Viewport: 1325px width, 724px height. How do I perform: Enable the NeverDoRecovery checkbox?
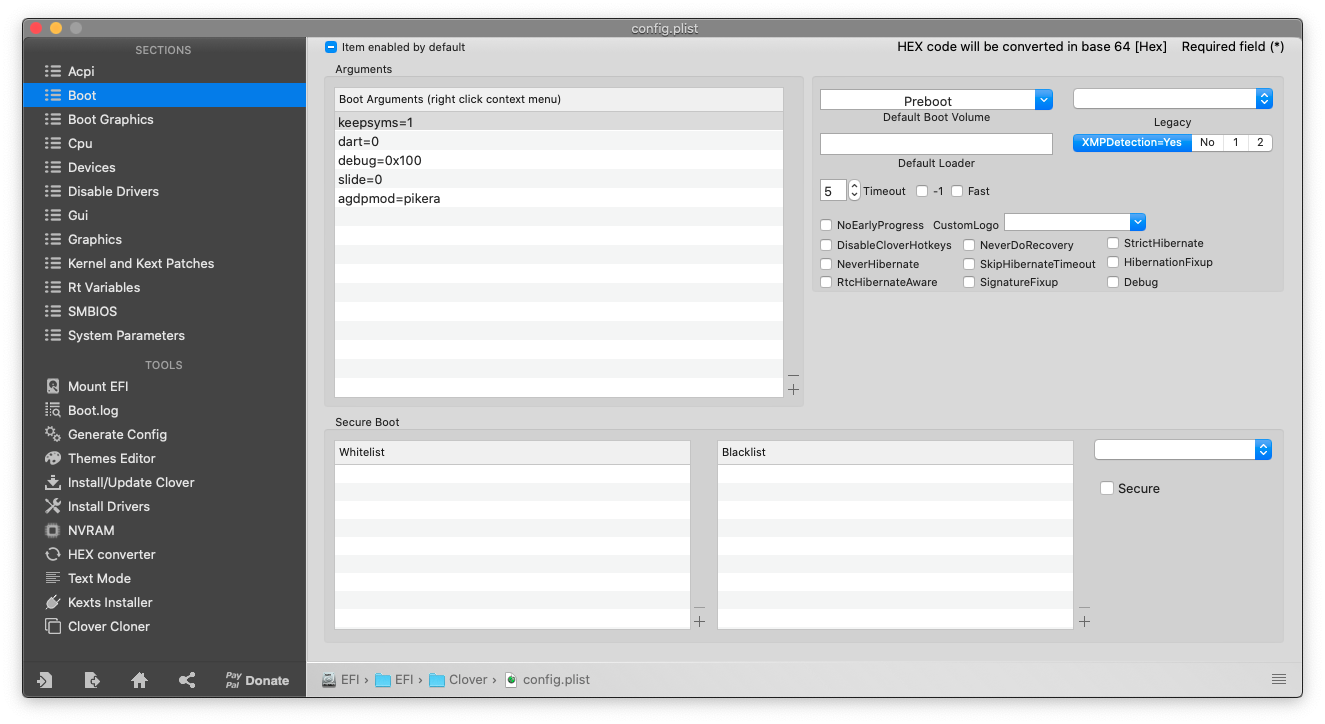(x=969, y=245)
